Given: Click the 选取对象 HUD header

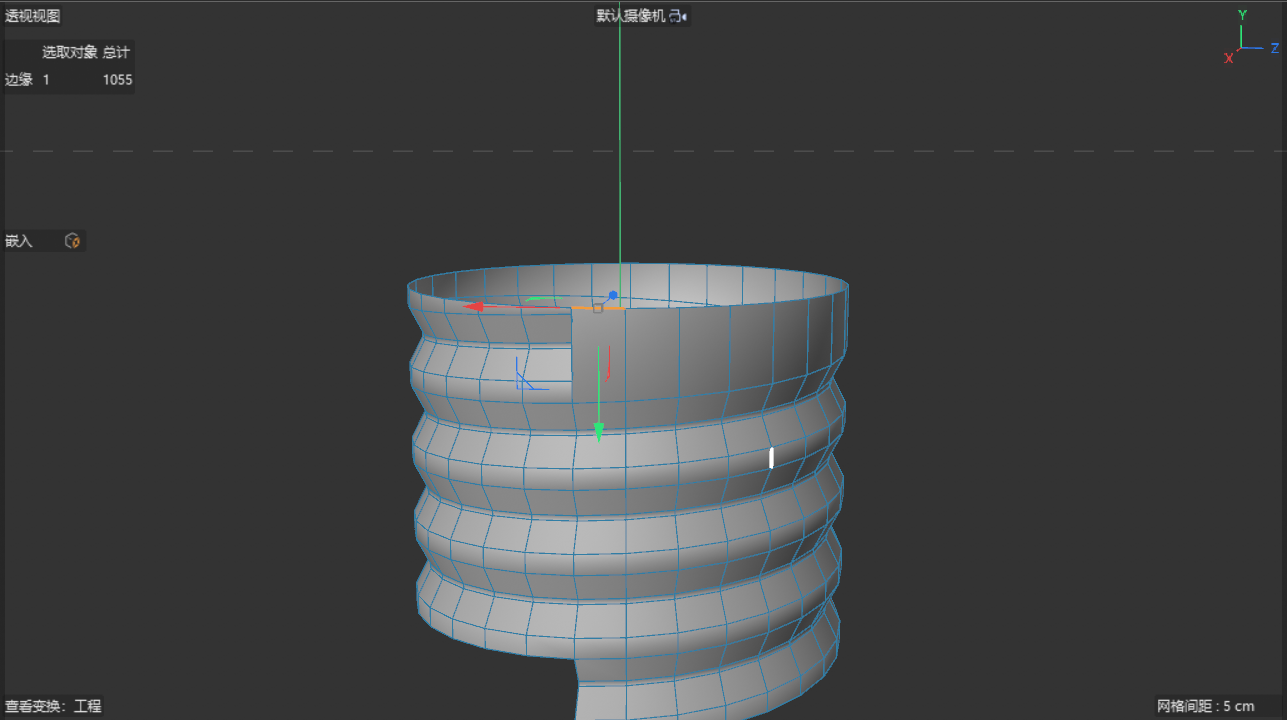Looking at the screenshot, I should (70, 52).
